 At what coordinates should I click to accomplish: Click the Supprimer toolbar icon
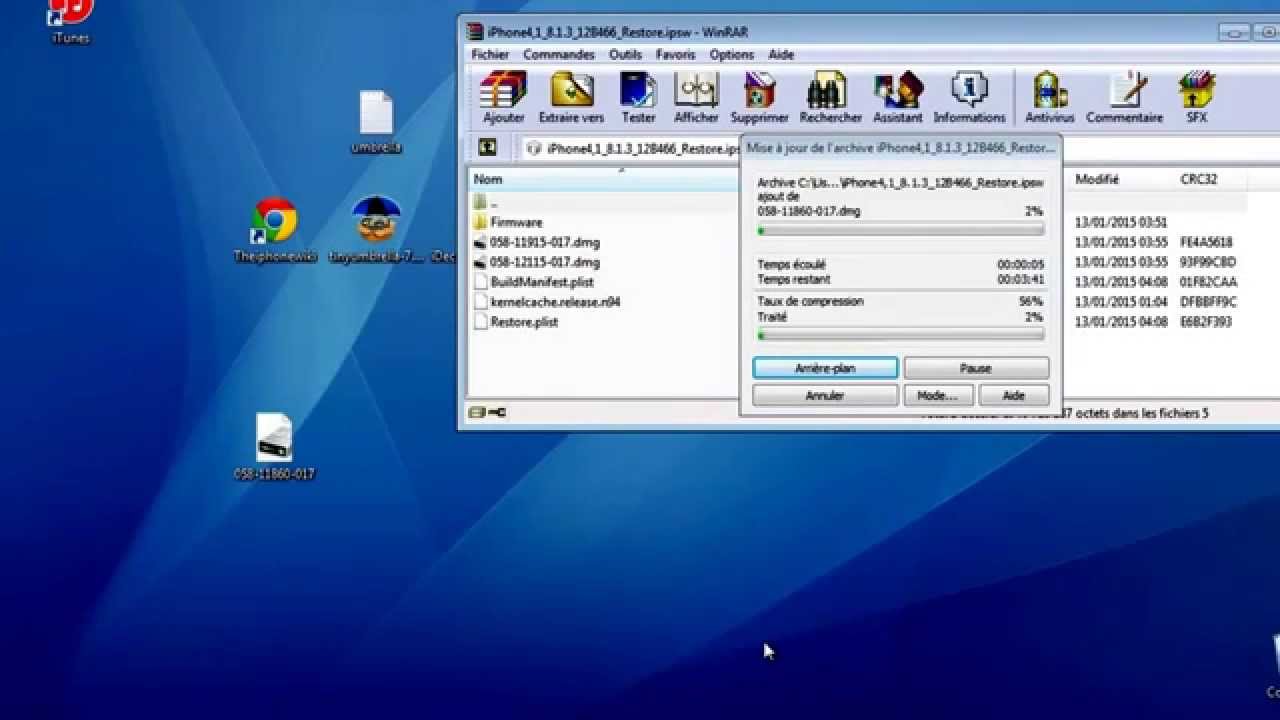(x=759, y=97)
